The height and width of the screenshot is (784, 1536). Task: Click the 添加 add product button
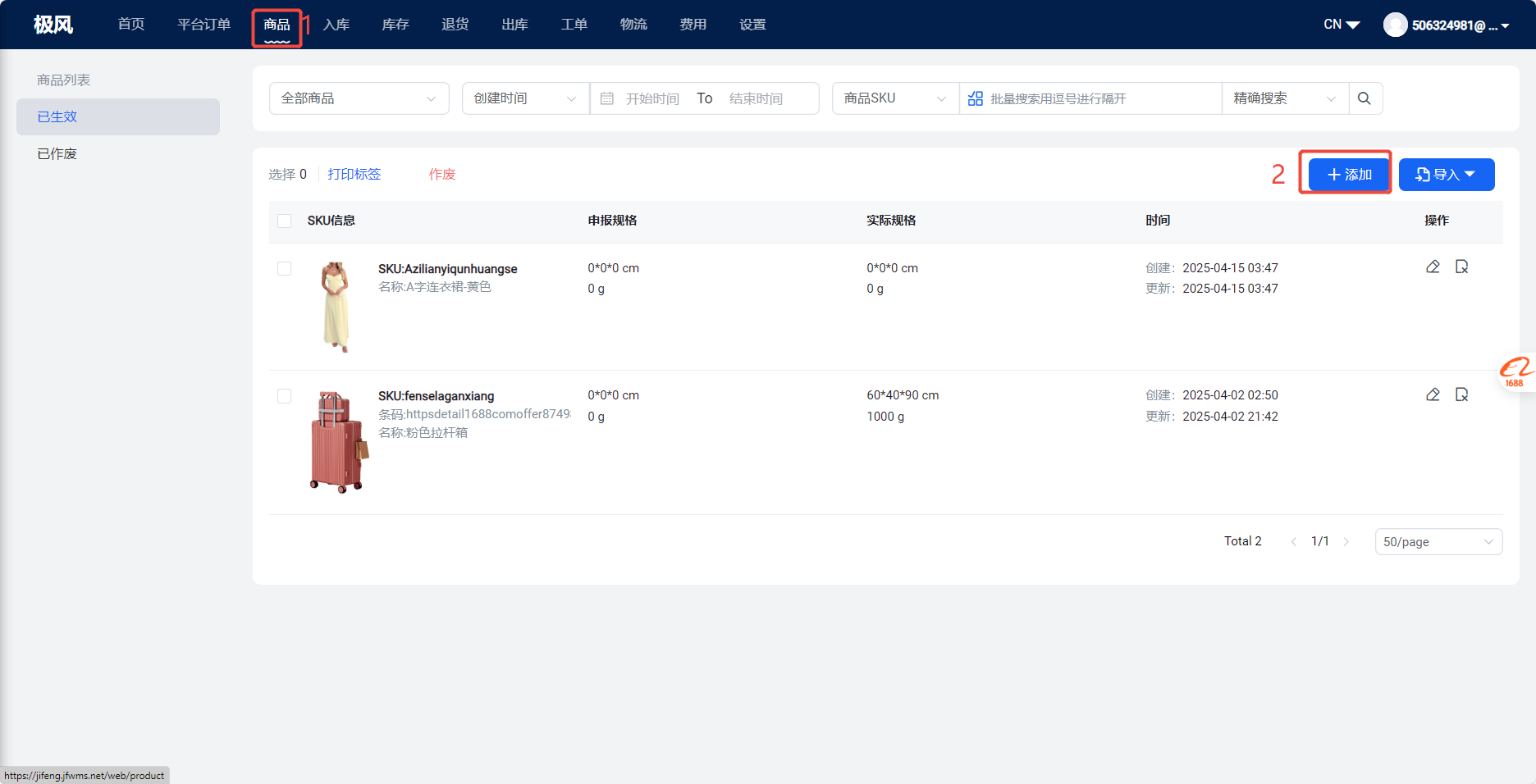[x=1349, y=175]
